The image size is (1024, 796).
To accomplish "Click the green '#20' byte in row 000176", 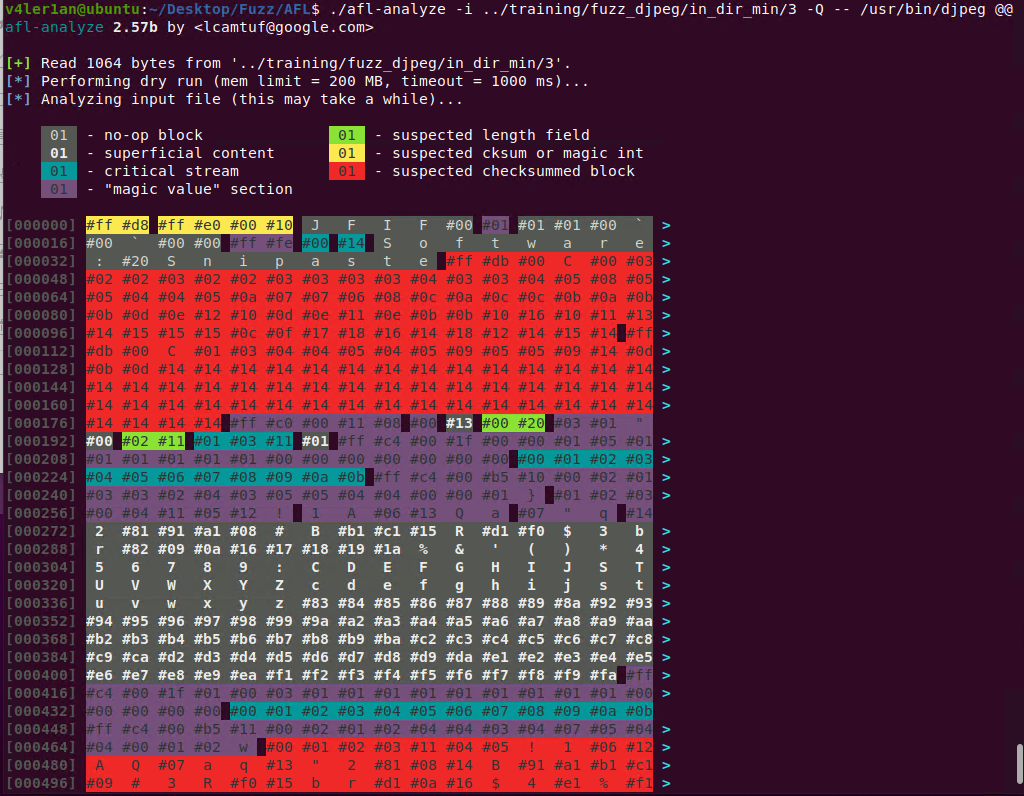I will point(531,423).
